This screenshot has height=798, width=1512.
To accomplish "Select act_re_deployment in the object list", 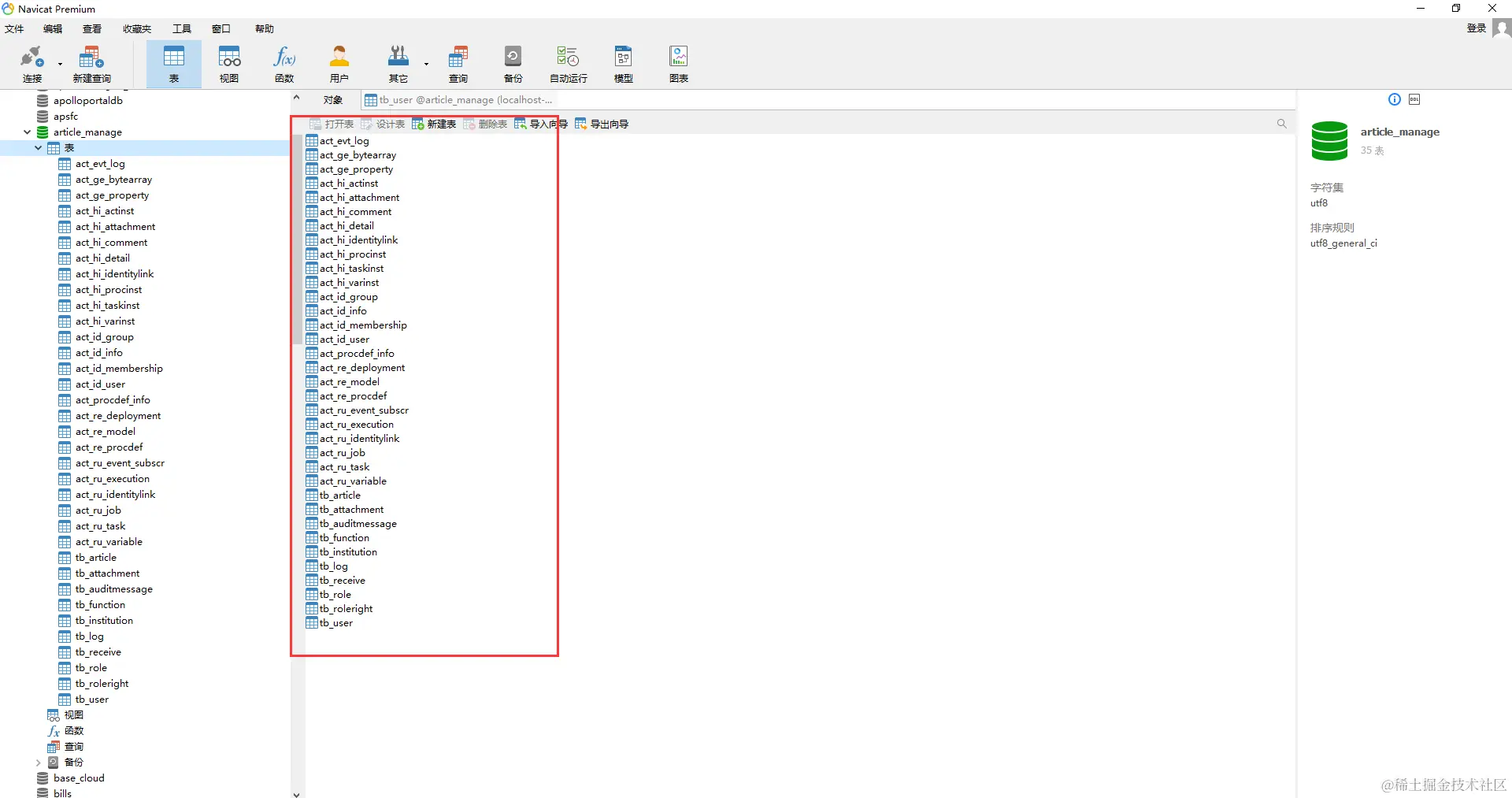I will [362, 368].
